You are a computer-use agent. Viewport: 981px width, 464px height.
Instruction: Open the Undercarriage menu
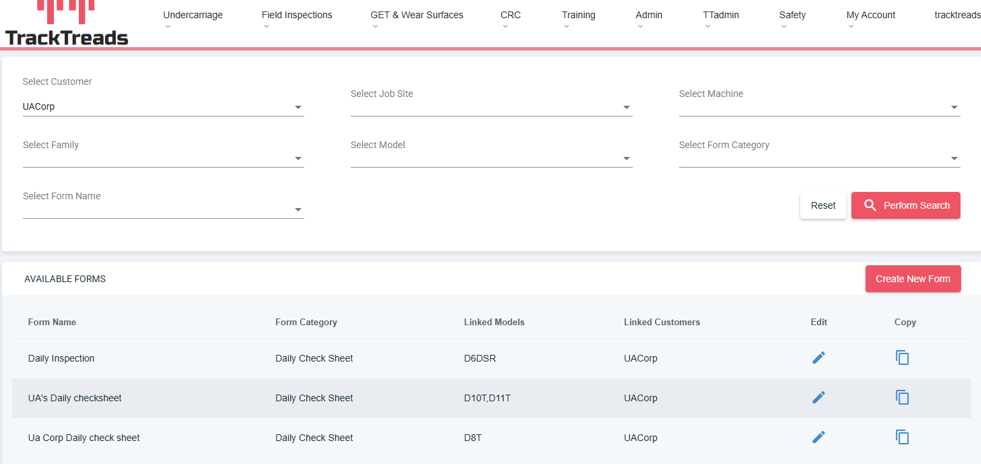click(192, 16)
